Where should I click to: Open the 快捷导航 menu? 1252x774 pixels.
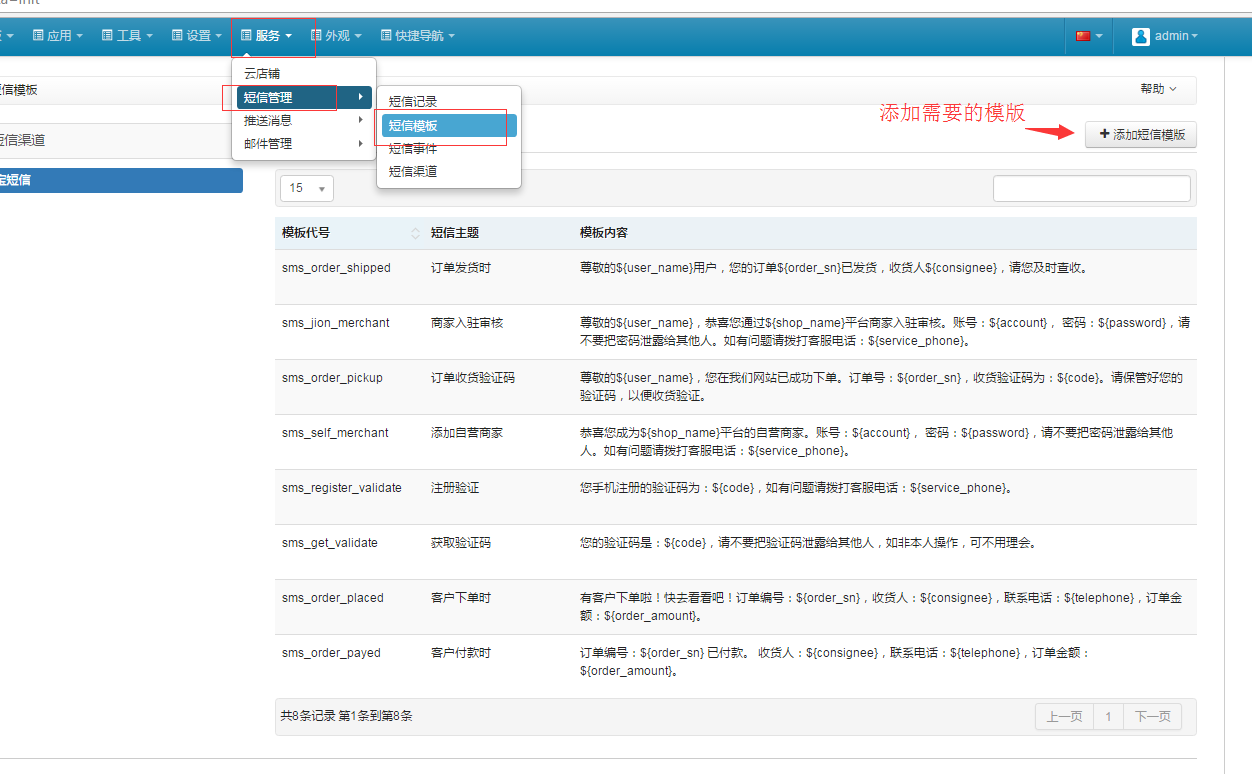click(x=417, y=36)
